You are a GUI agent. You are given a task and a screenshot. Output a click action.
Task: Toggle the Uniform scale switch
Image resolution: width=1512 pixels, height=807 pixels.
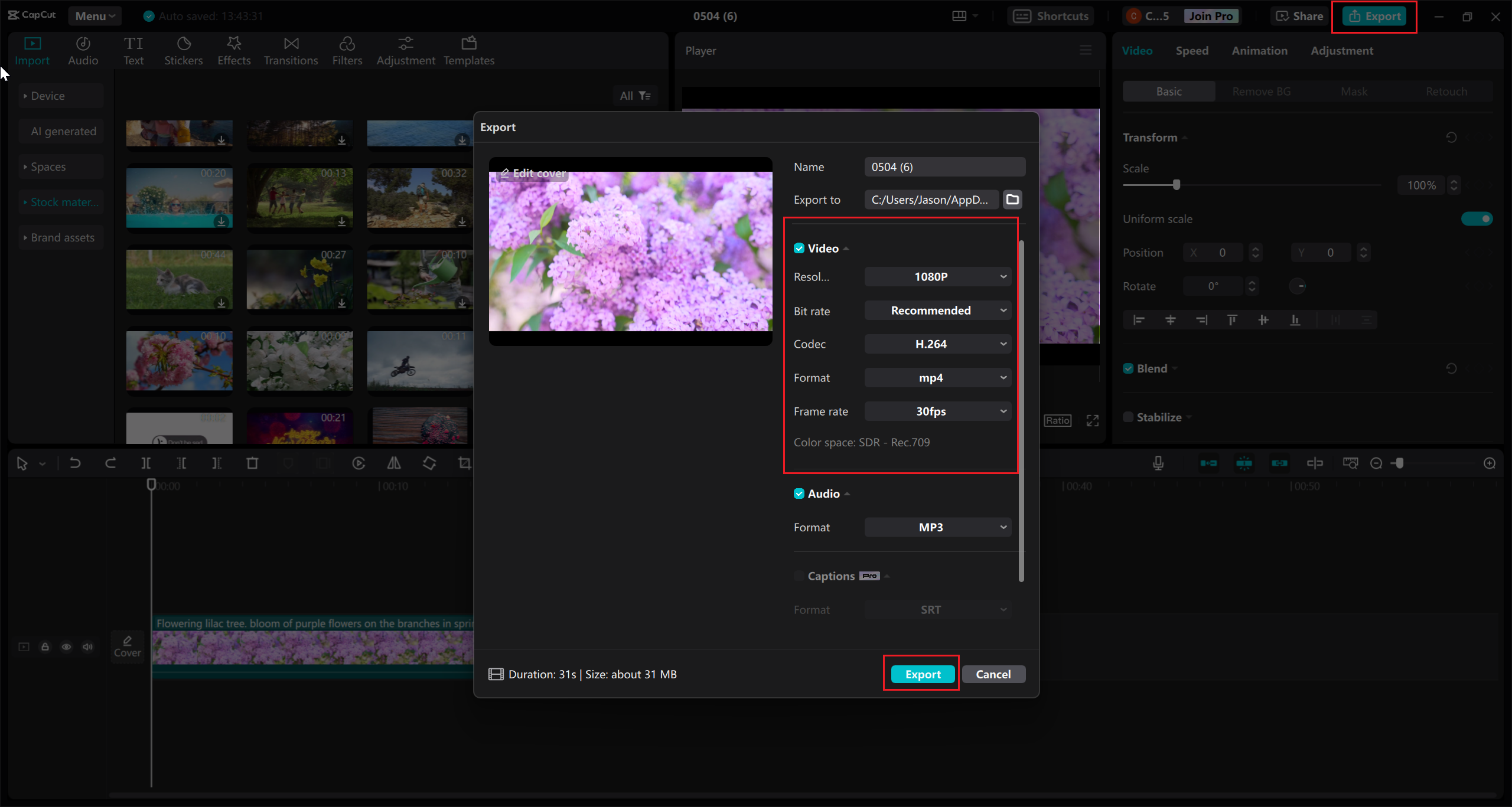tap(1477, 219)
